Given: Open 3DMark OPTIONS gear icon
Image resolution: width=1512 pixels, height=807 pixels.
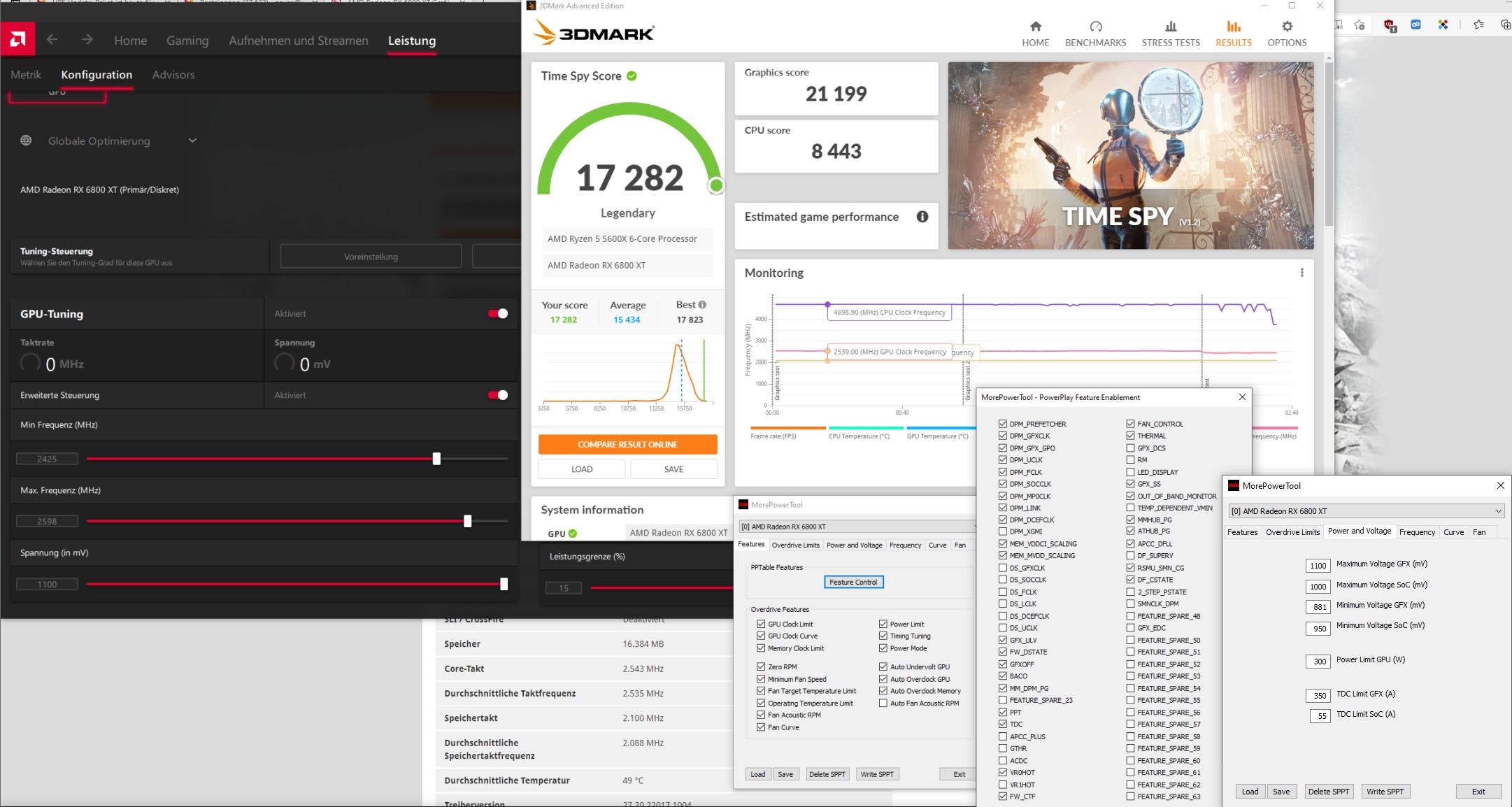Looking at the screenshot, I should coord(1287,27).
